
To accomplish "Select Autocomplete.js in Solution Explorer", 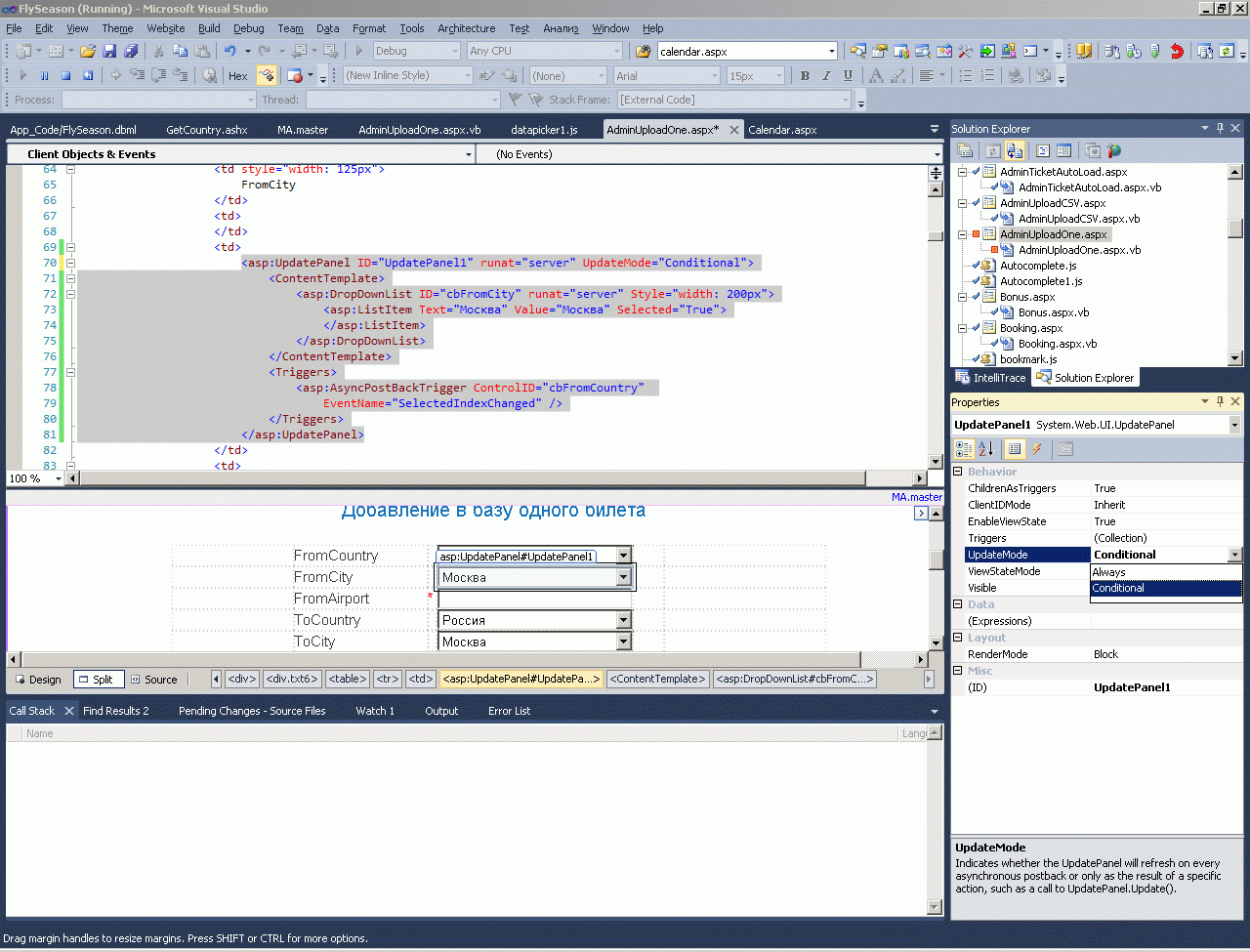I will (1038, 266).
